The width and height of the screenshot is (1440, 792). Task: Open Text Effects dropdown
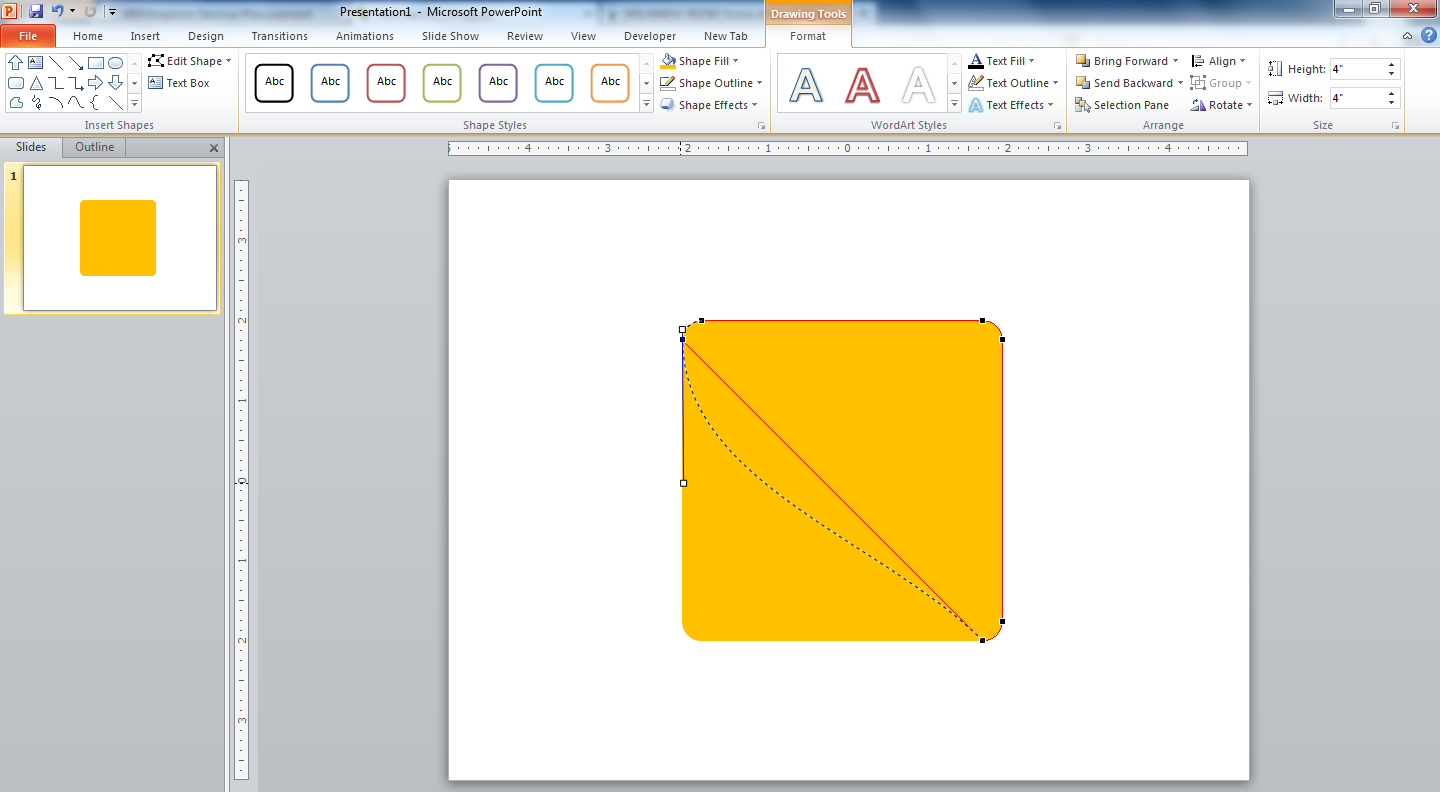point(1011,105)
